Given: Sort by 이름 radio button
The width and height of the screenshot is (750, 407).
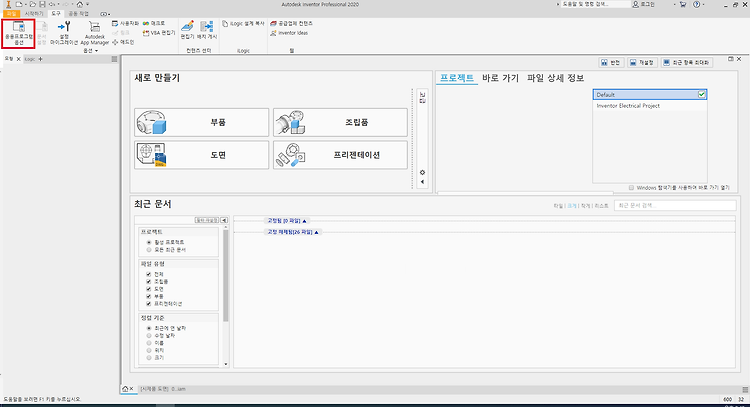Looking at the screenshot, I should [149, 343].
